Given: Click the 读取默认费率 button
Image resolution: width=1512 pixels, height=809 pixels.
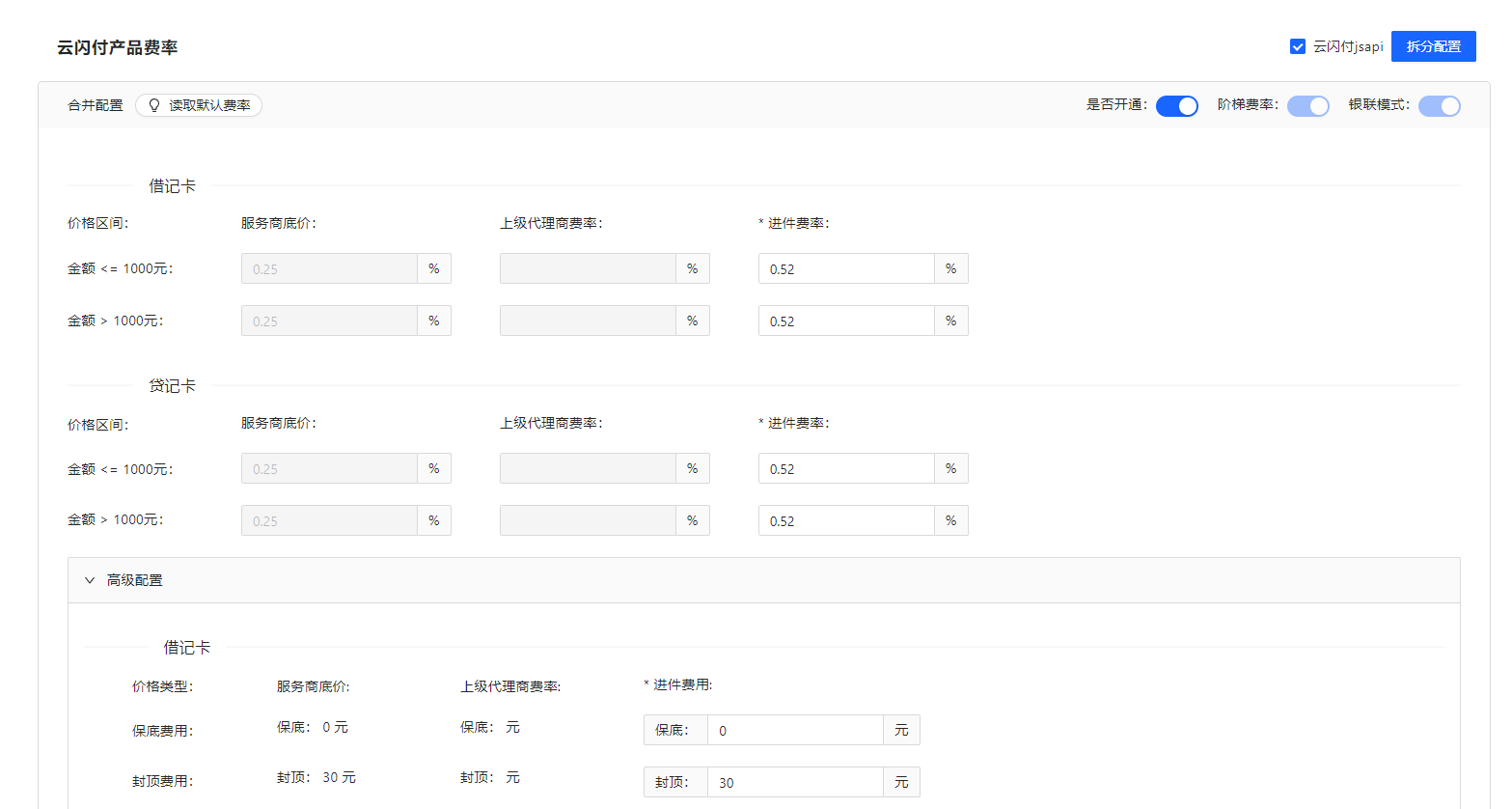Looking at the screenshot, I should point(199,105).
